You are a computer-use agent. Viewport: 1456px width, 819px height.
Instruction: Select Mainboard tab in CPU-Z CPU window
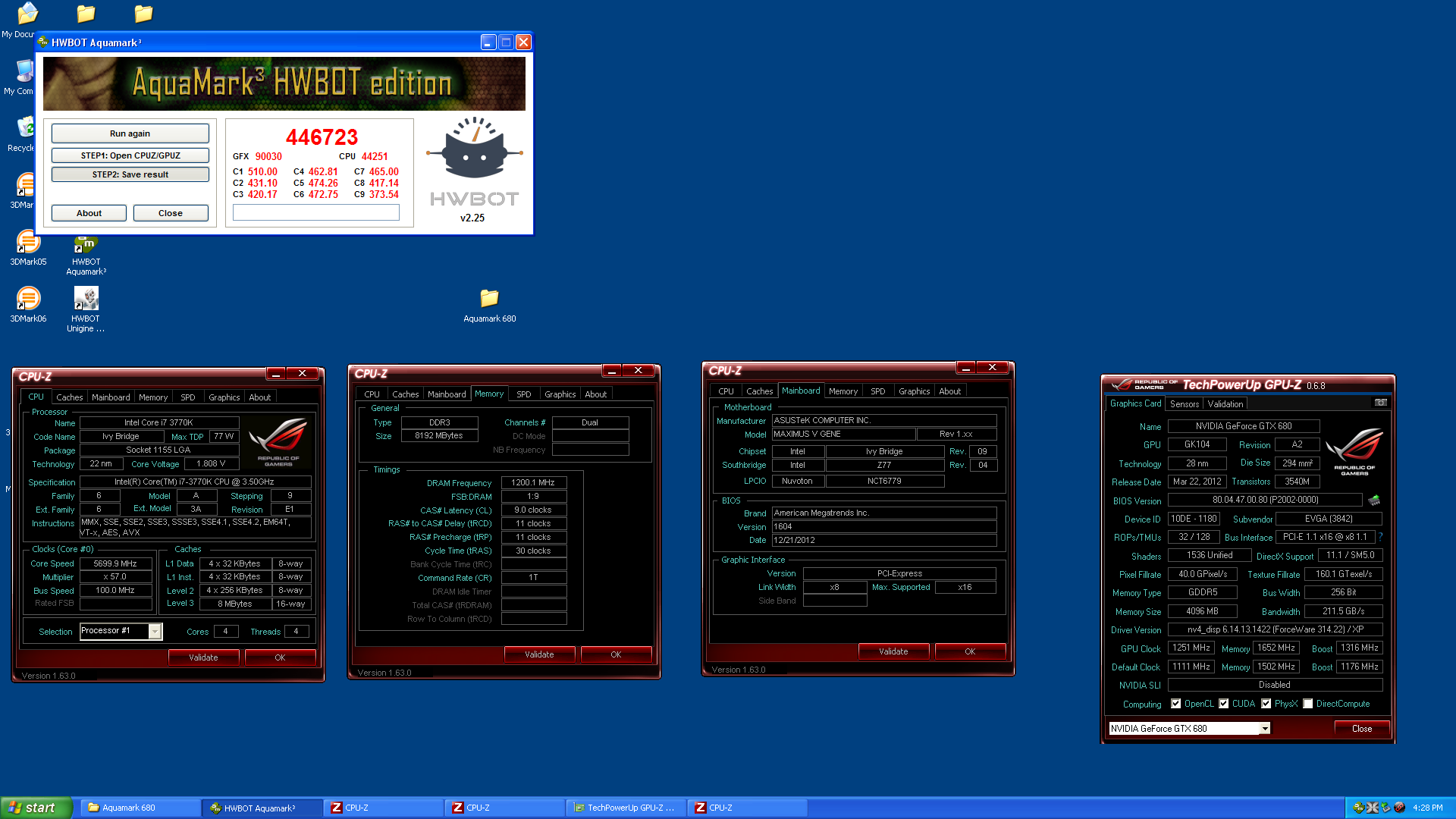[111, 397]
